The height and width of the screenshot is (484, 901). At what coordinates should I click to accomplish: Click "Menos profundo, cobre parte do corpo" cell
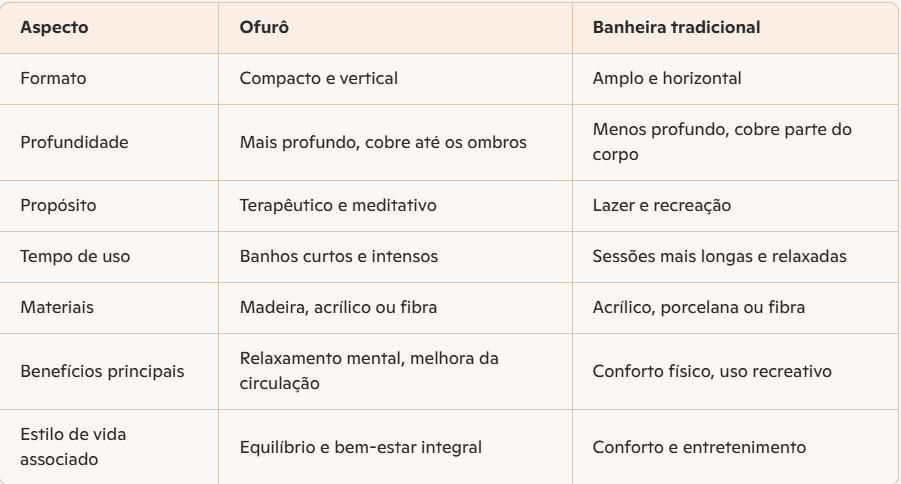tap(713, 142)
